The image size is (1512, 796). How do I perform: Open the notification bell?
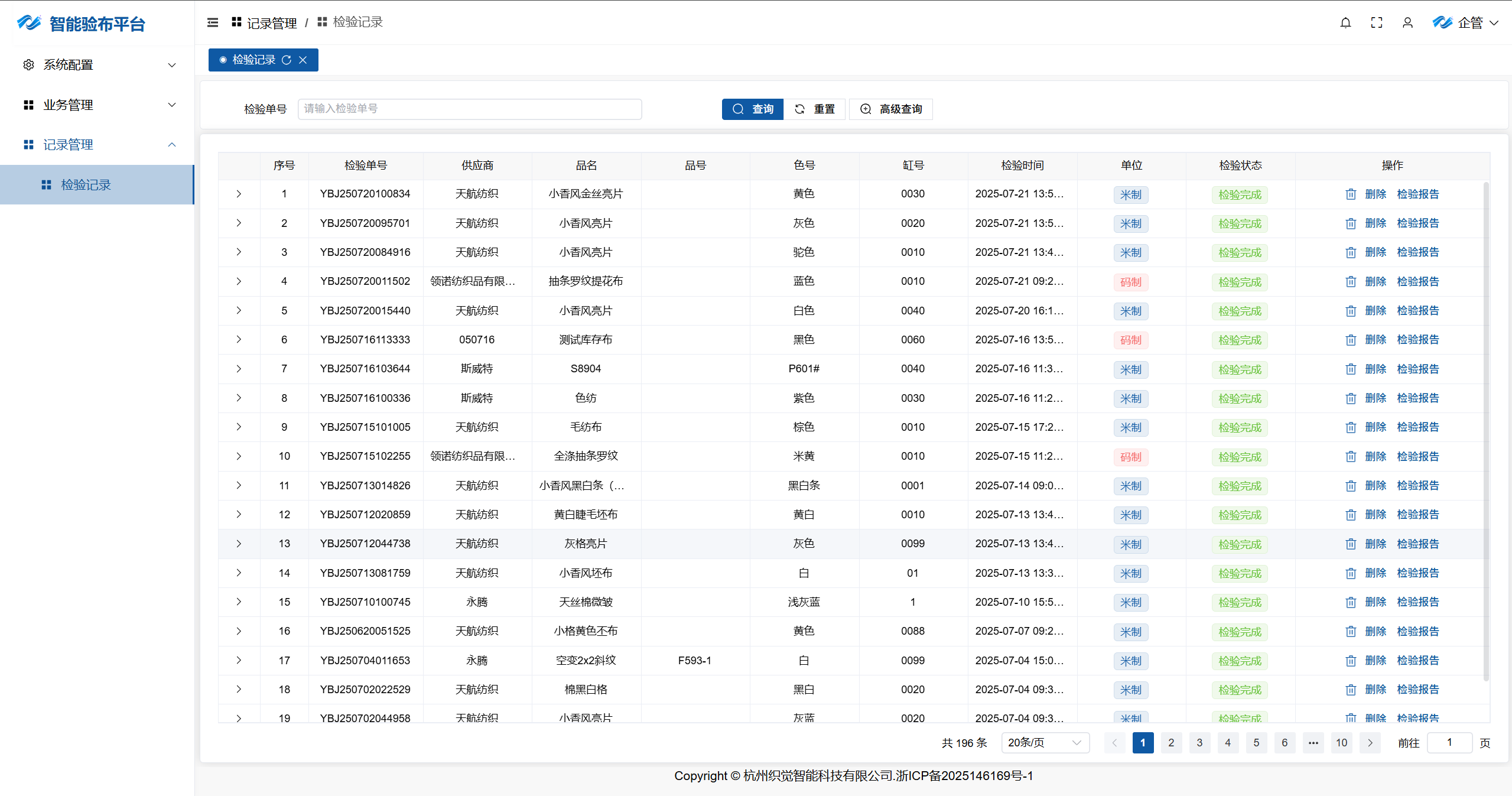(x=1345, y=22)
